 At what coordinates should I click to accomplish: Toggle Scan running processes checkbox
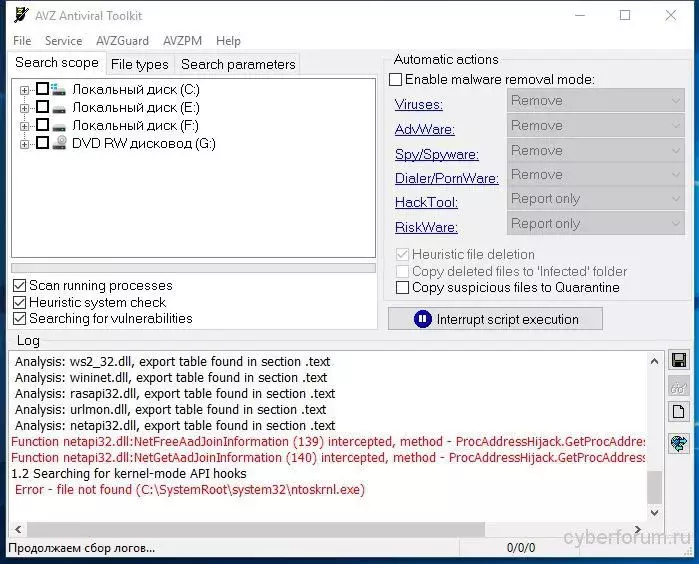[x=19, y=285]
